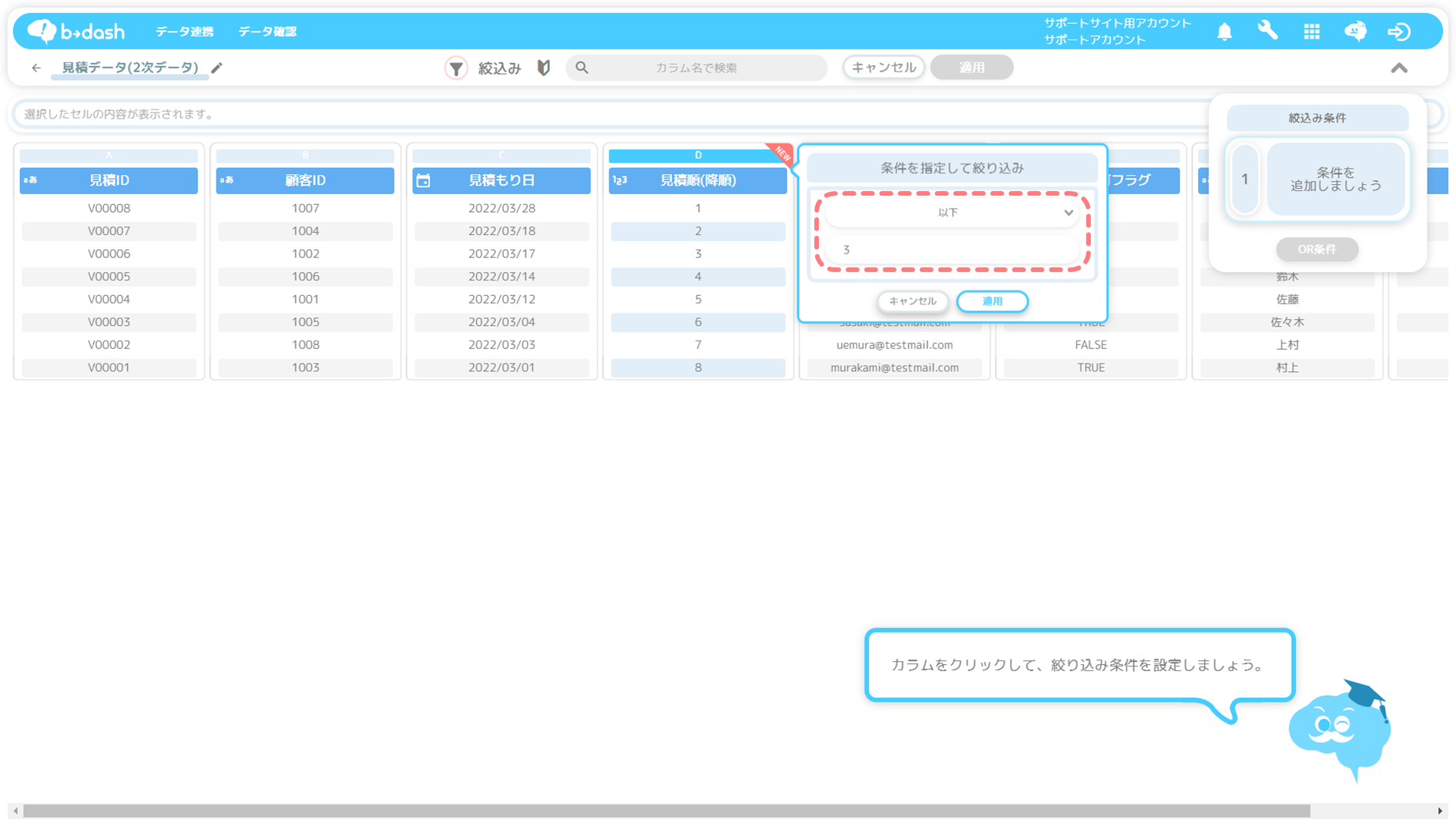
Task: Click the pencil edit name icon
Action: click(217, 68)
